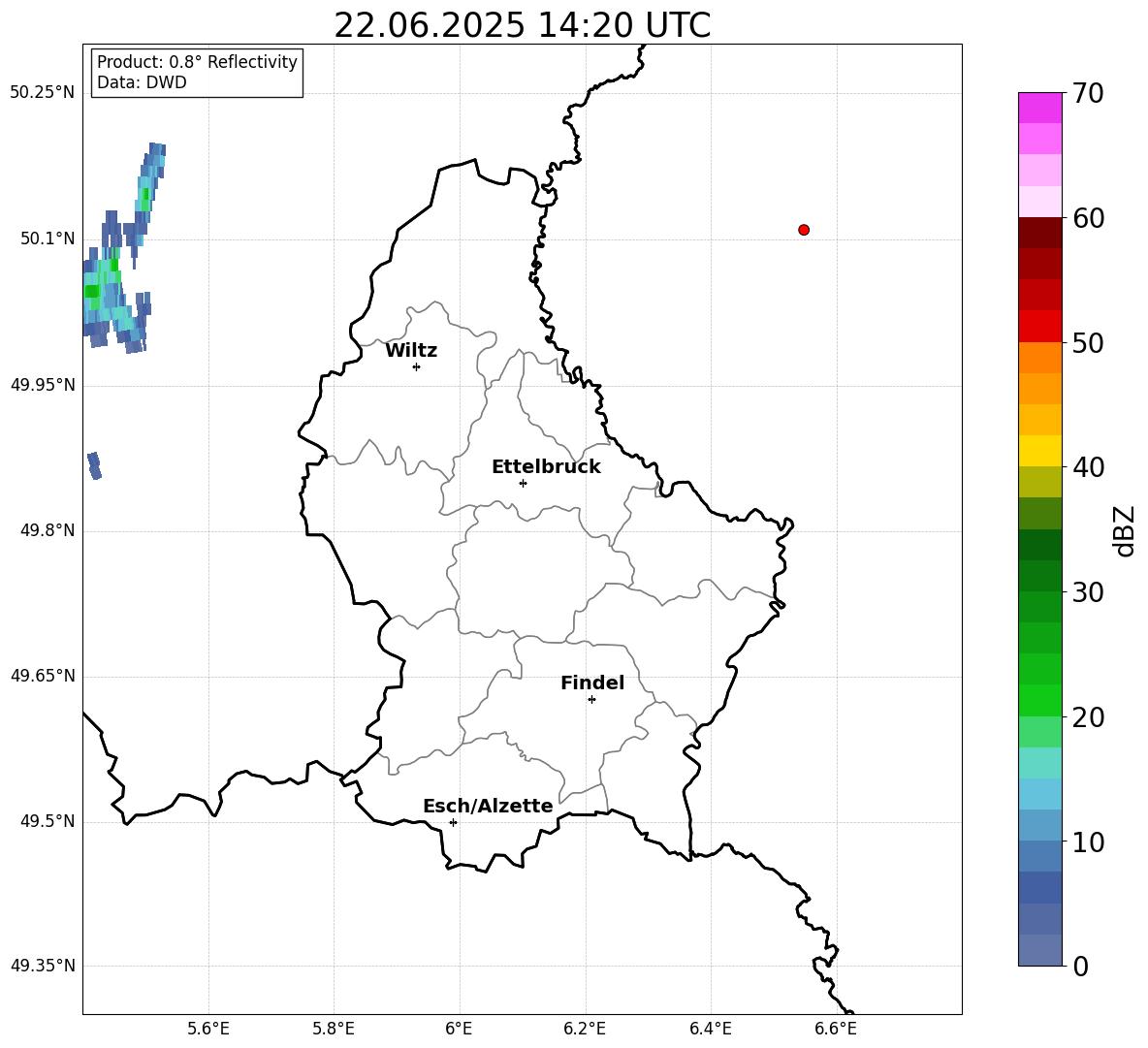
Task: Click the bright red colorbar segment at 50
Action: coord(1039,327)
